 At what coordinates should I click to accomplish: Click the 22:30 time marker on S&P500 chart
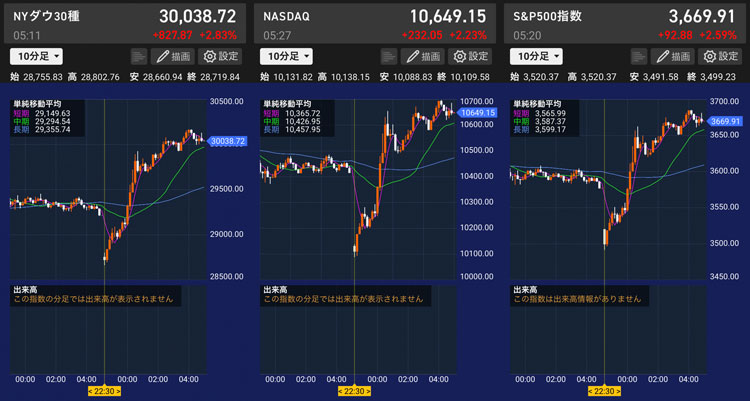(x=604, y=391)
